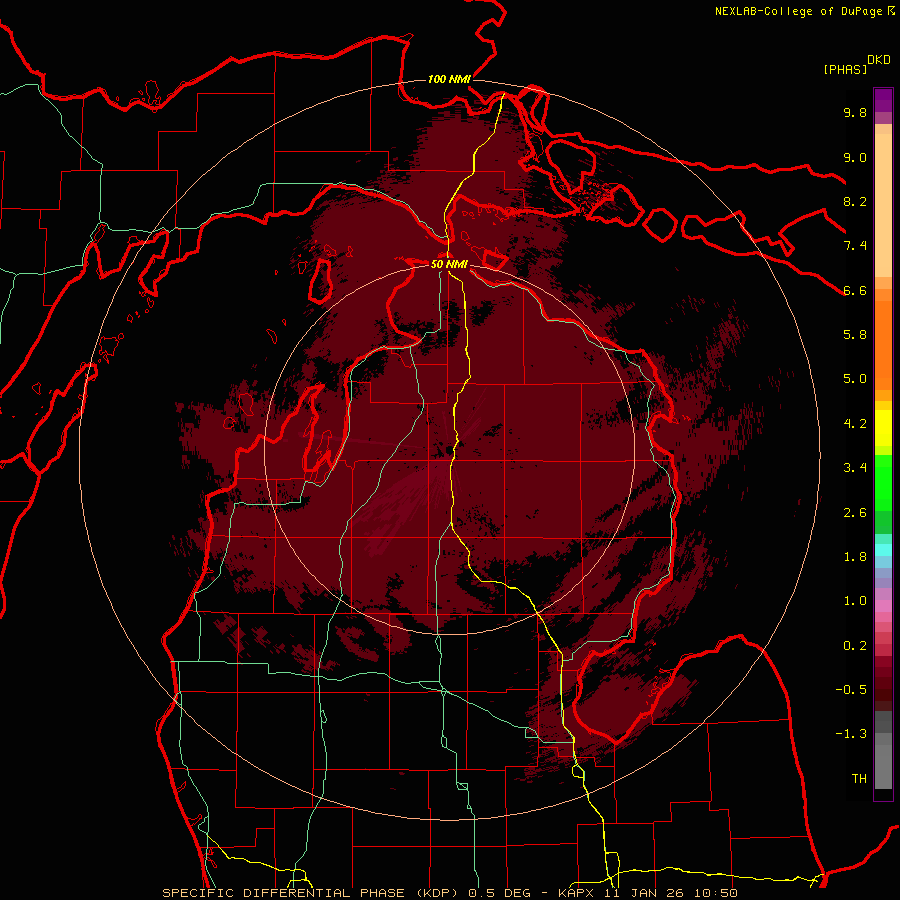Click the 9.0 value on color scale

point(855,157)
